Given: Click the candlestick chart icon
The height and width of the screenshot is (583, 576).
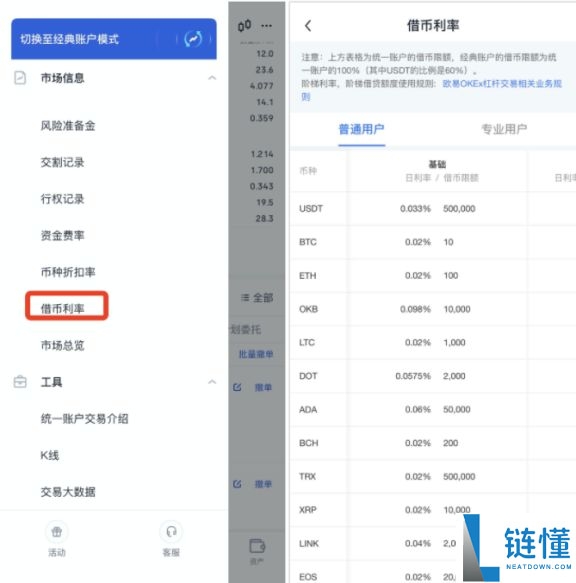Looking at the screenshot, I should pyautogui.click(x=244, y=26).
